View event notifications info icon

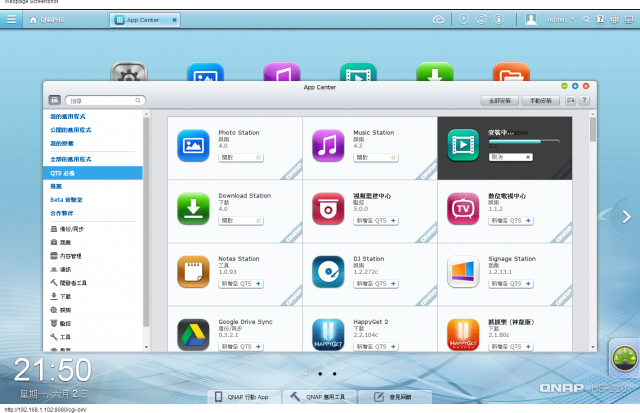point(499,19)
